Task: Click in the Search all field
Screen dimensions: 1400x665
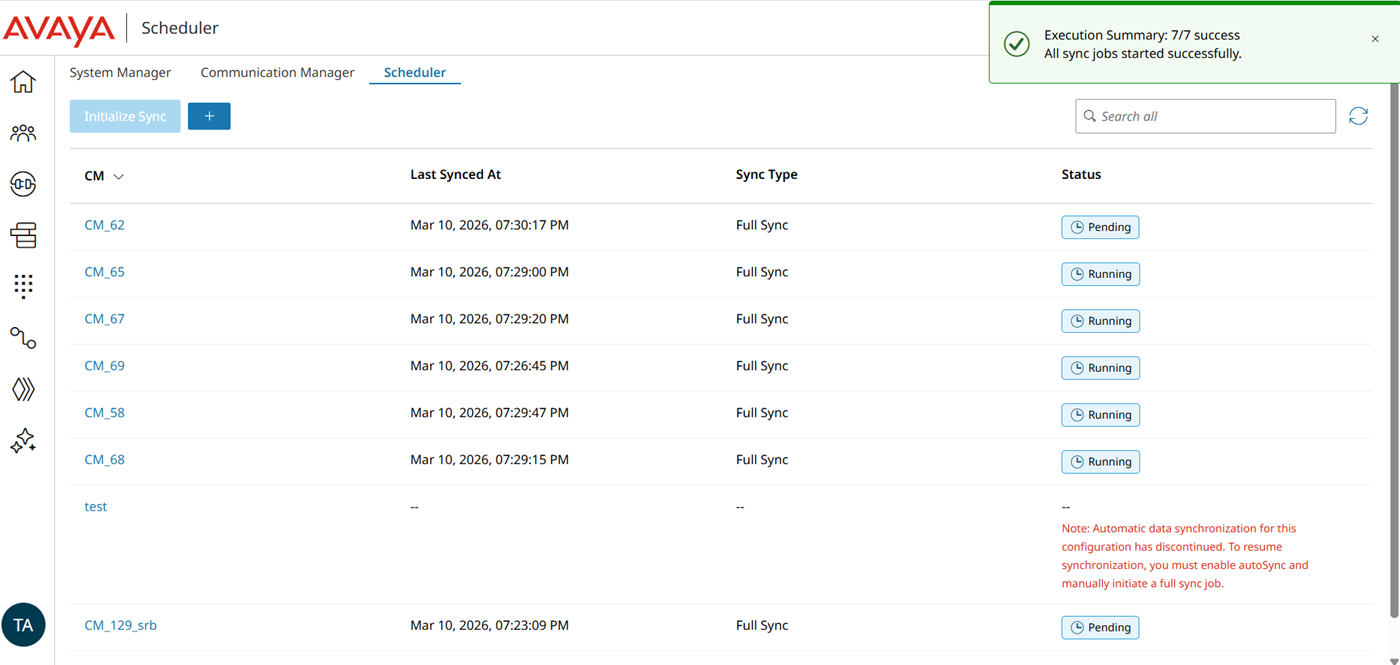Action: coord(1205,116)
